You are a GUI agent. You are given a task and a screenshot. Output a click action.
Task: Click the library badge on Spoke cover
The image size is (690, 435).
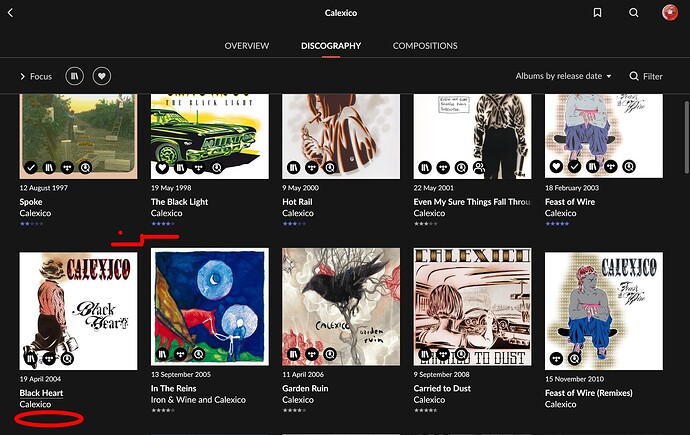click(x=49, y=167)
